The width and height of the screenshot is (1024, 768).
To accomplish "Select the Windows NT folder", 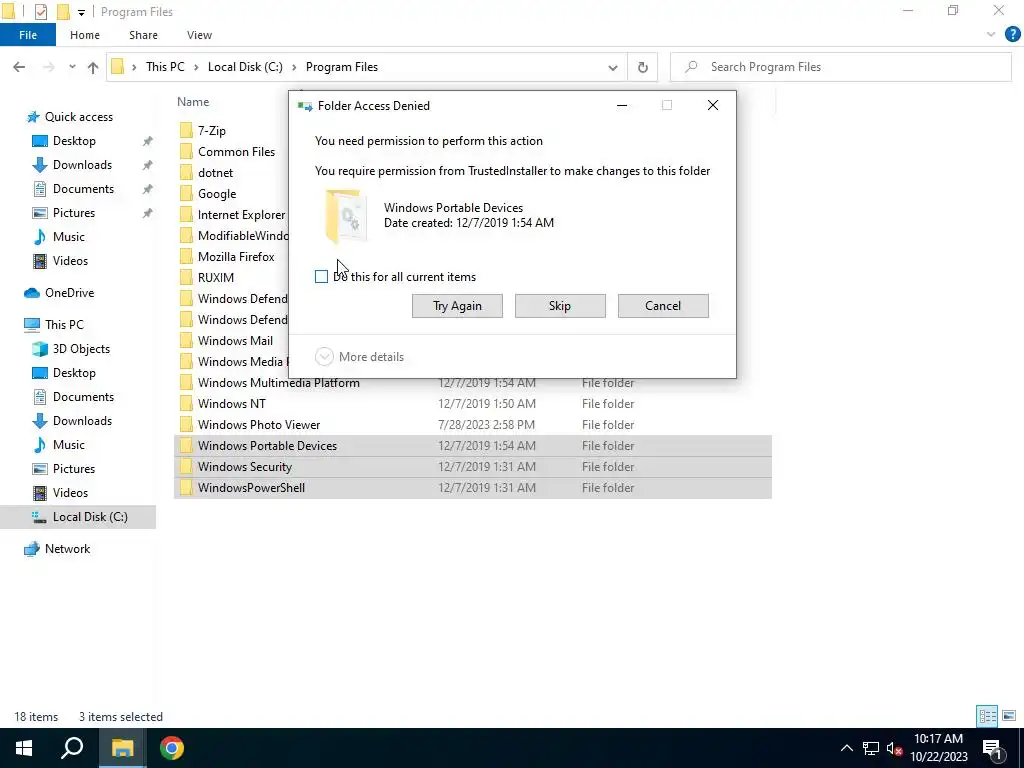I will 231,404.
